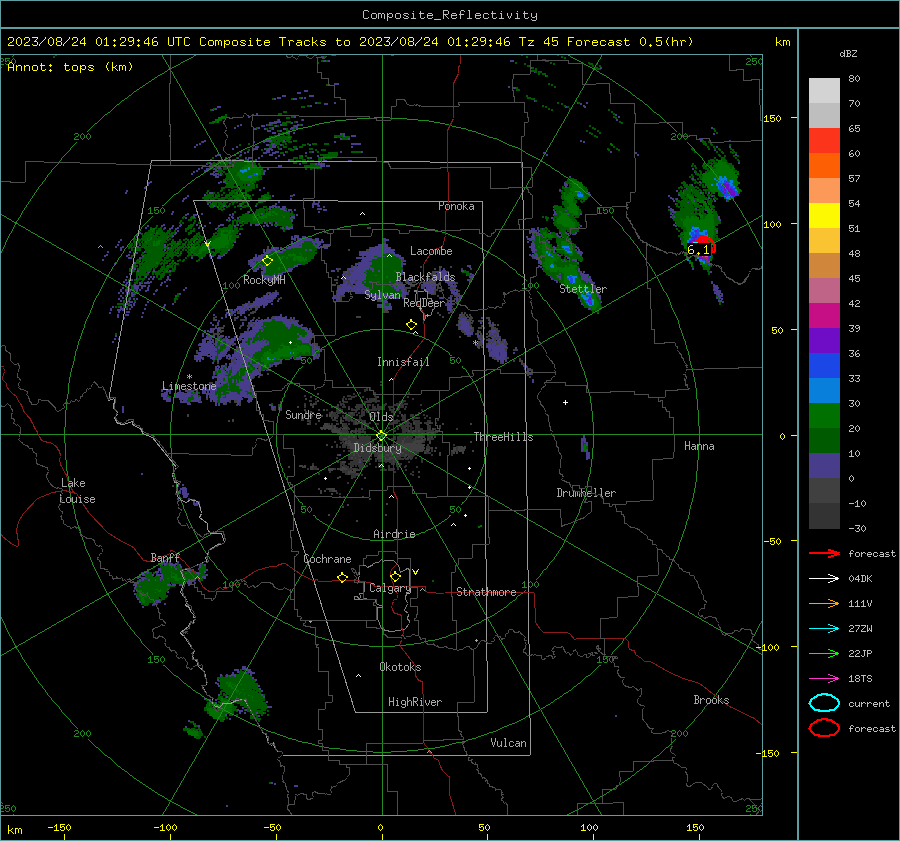900x841 pixels.
Task: Click the 'Annot: tops (km)' annotation label
Action: click(70, 67)
